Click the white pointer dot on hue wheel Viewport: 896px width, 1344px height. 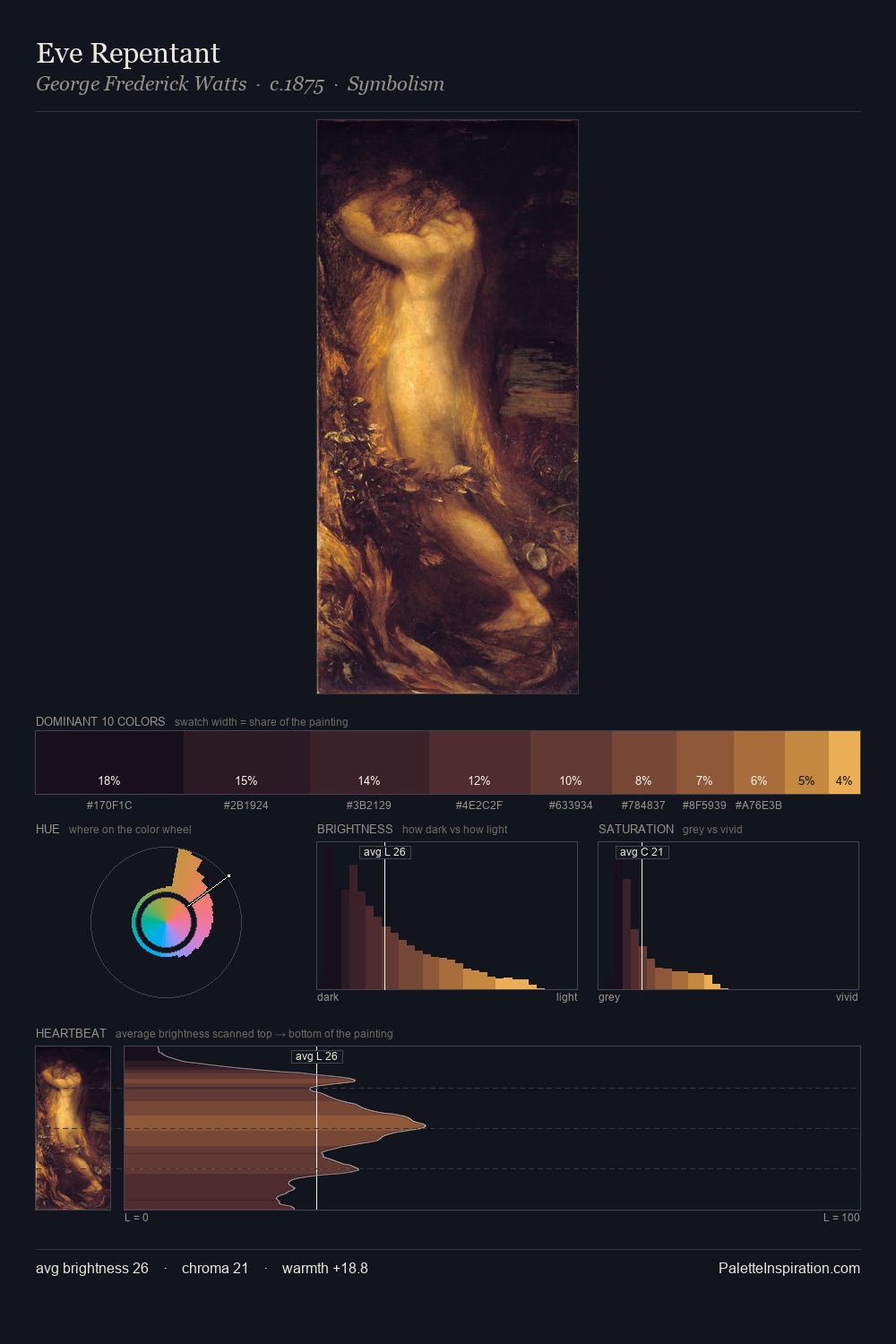[x=228, y=875]
